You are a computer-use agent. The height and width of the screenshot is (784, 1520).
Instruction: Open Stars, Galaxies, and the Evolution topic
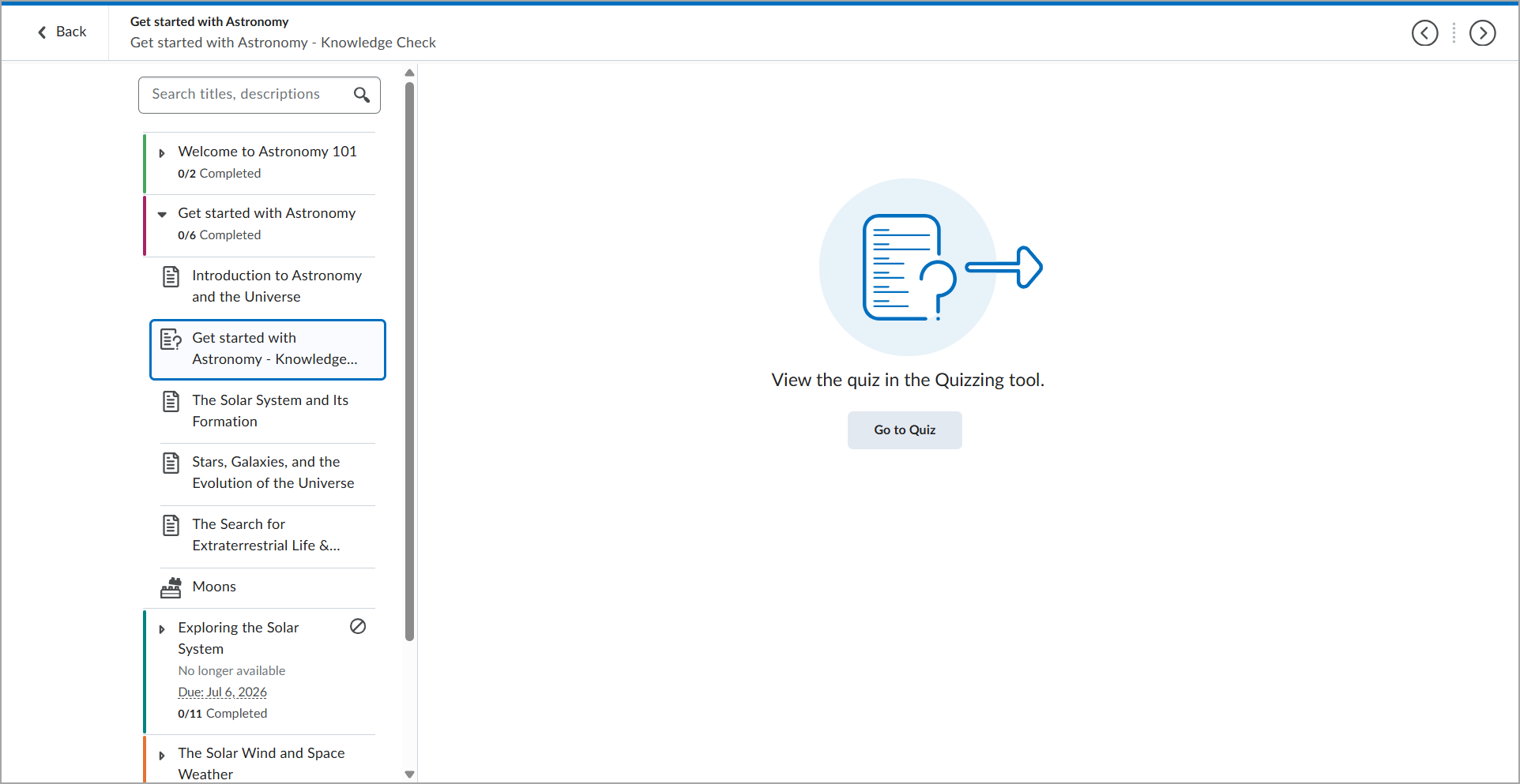click(x=273, y=472)
